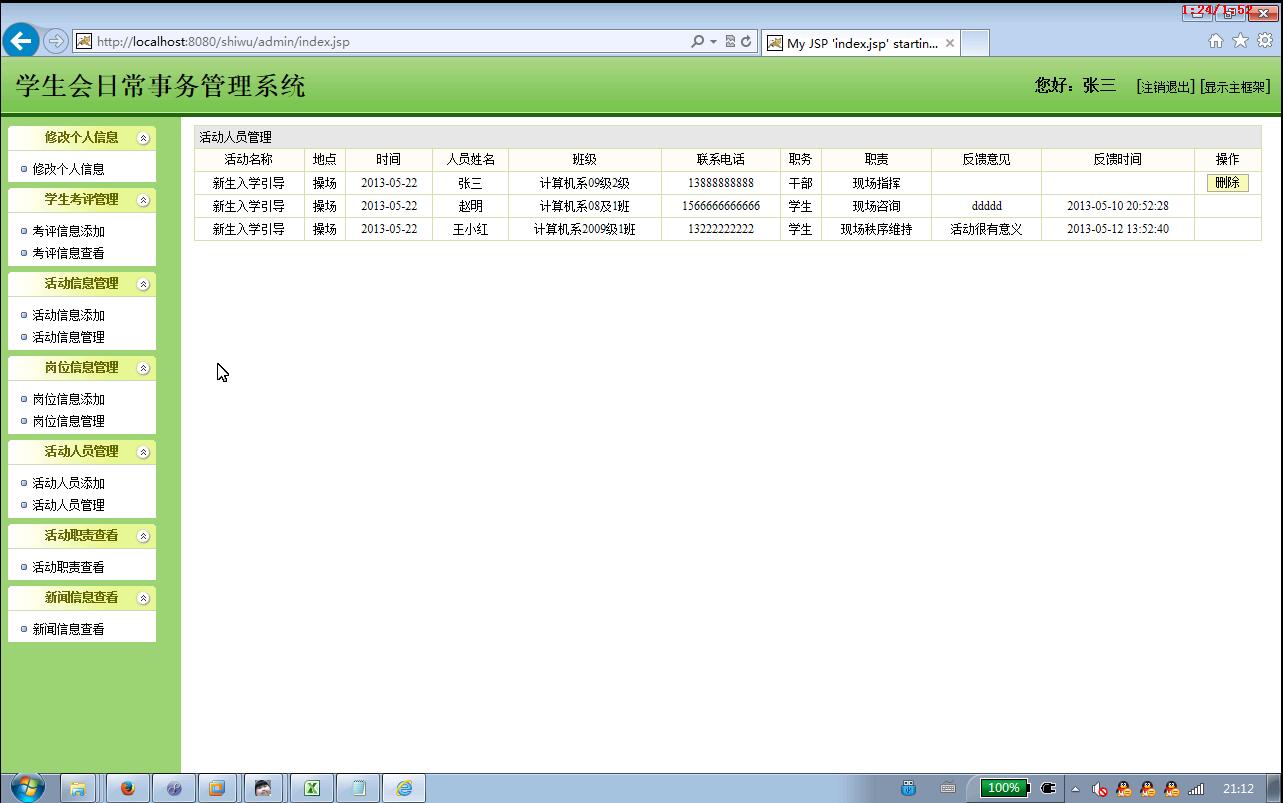The width and height of the screenshot is (1283, 803).
Task: Click the 反馈意见 column header
Action: click(x=986, y=159)
